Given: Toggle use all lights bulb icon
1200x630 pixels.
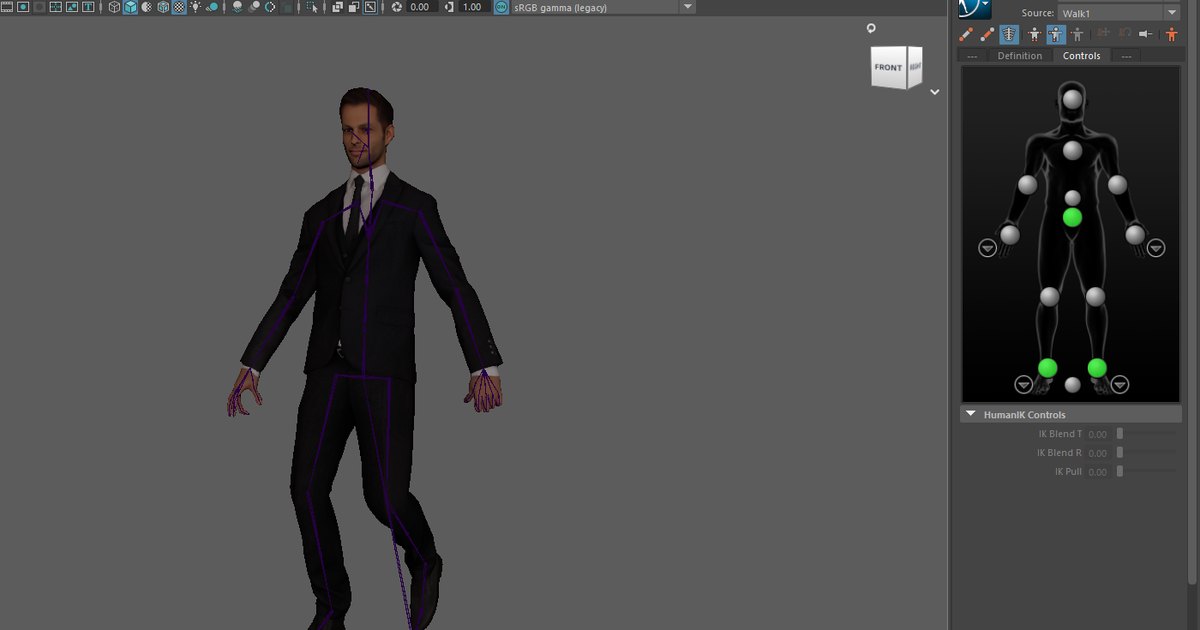Looking at the screenshot, I should tap(195, 7).
